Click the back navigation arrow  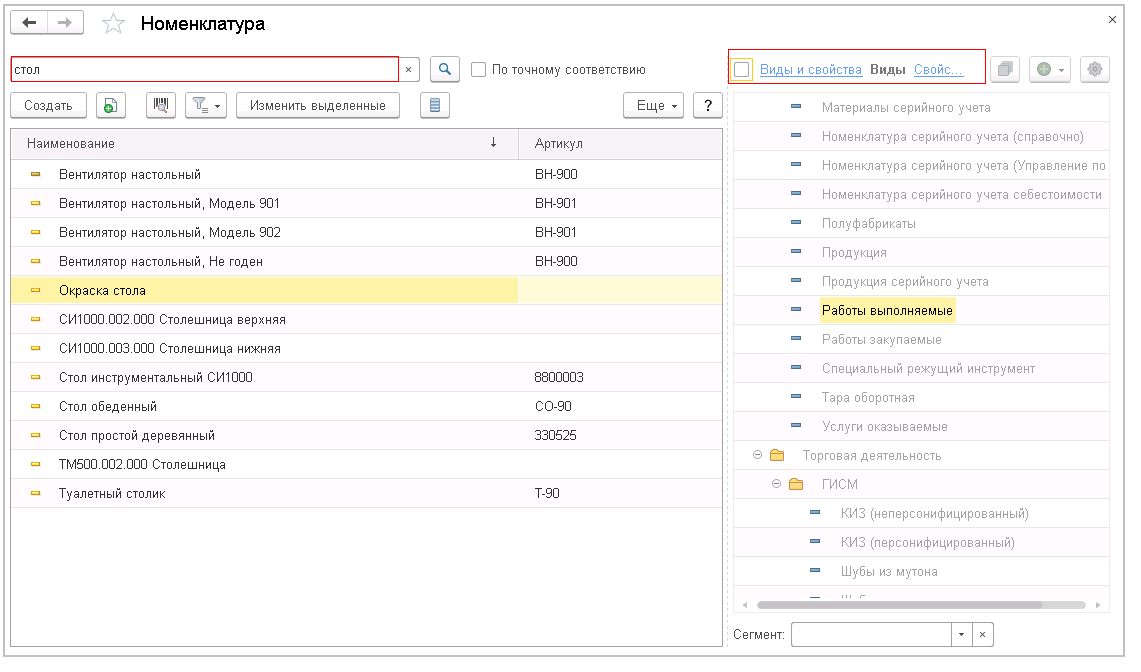[29, 23]
